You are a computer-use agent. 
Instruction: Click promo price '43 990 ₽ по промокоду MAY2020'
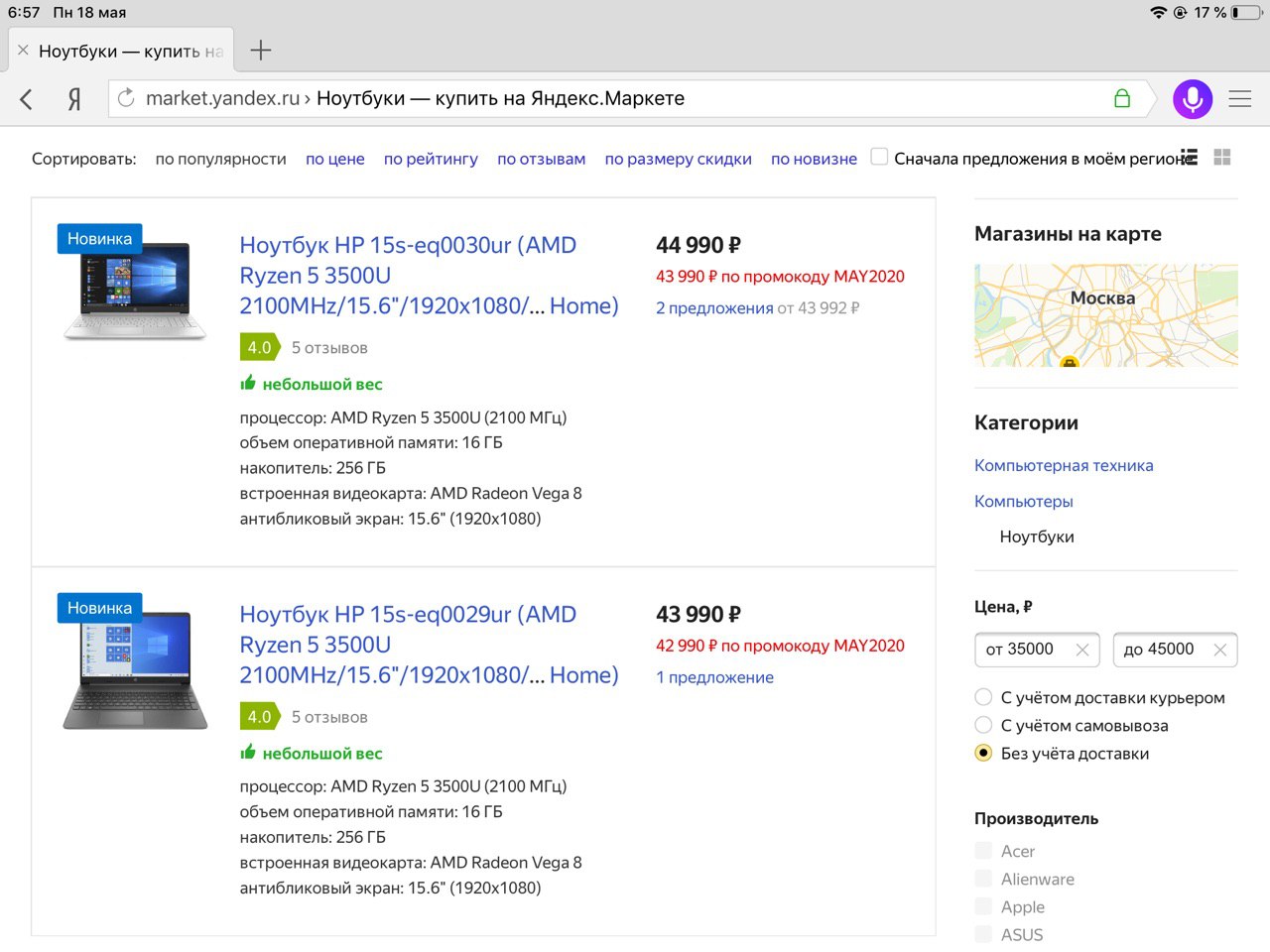pos(780,277)
